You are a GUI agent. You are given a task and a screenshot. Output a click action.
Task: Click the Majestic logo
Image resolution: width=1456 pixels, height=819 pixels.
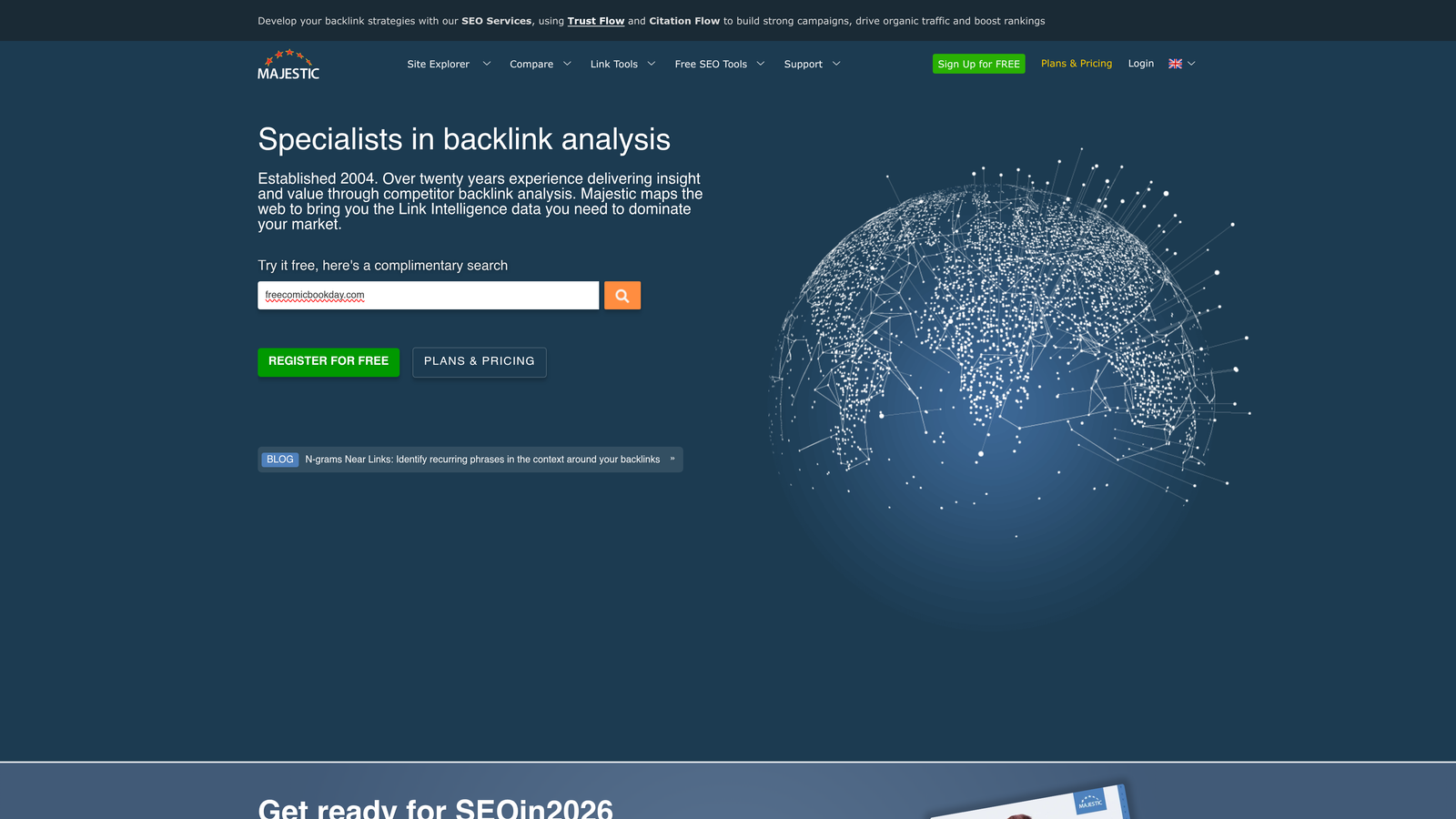point(288,65)
